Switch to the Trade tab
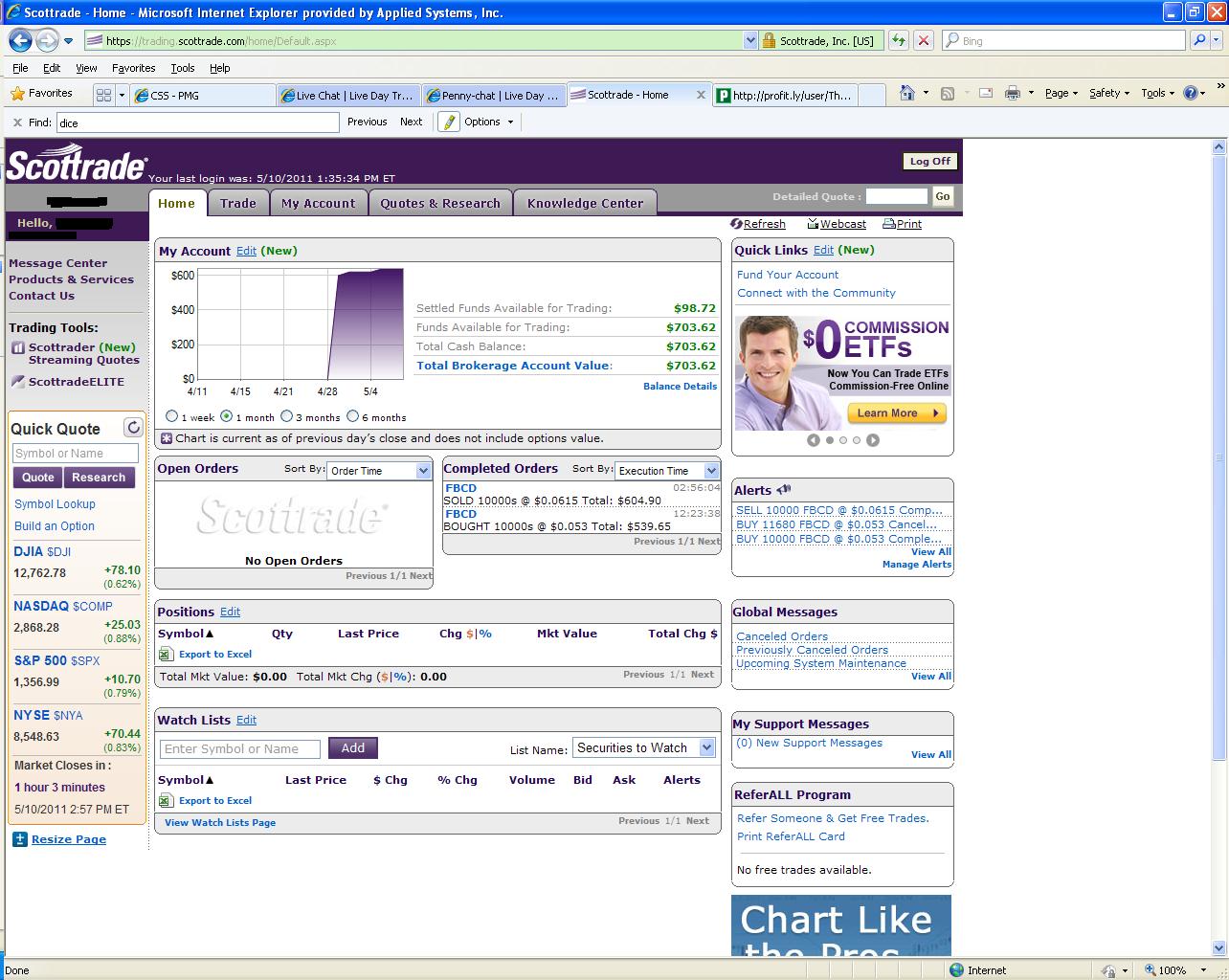 (237, 203)
